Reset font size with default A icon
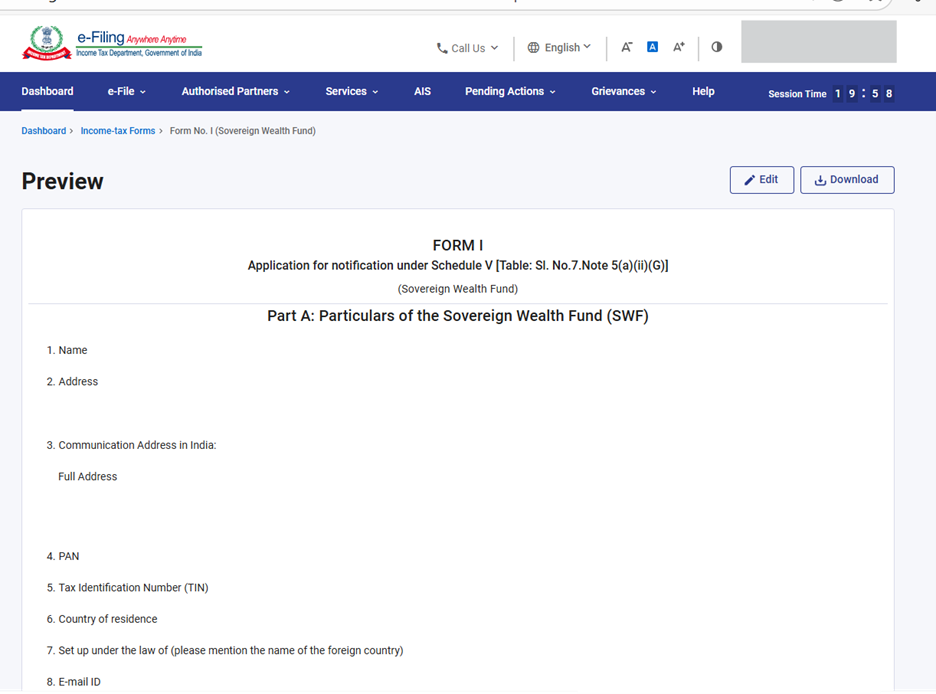 652,47
